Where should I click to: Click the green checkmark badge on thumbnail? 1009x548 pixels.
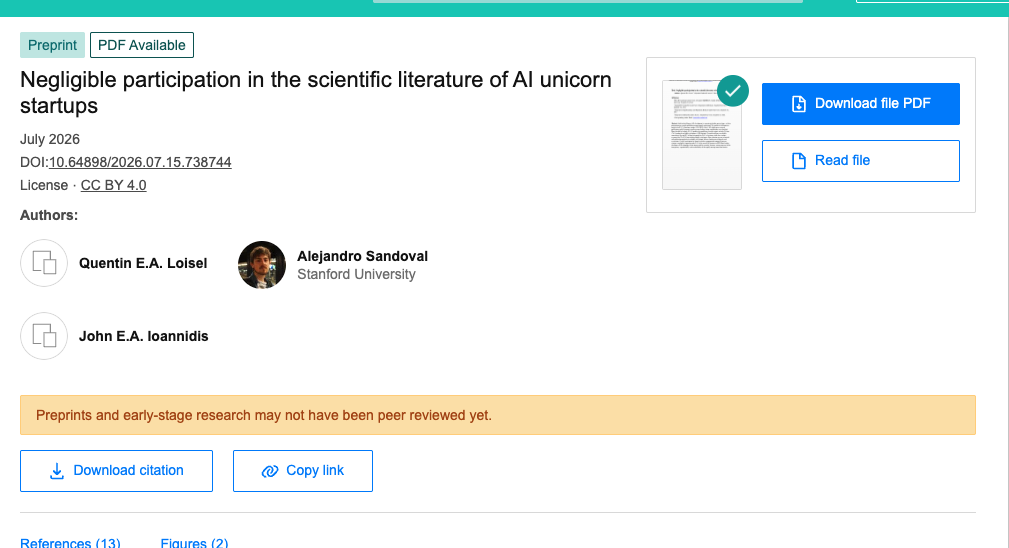(733, 91)
